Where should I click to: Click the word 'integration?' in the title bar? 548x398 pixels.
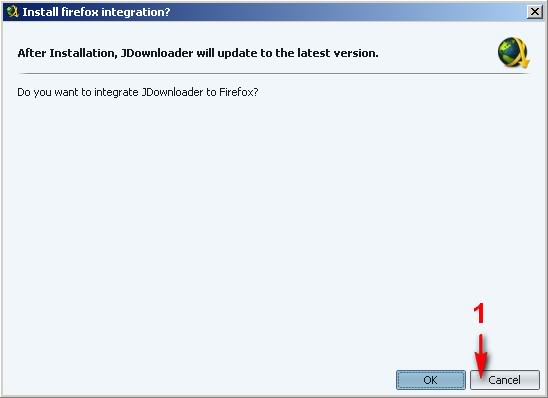coord(136,12)
